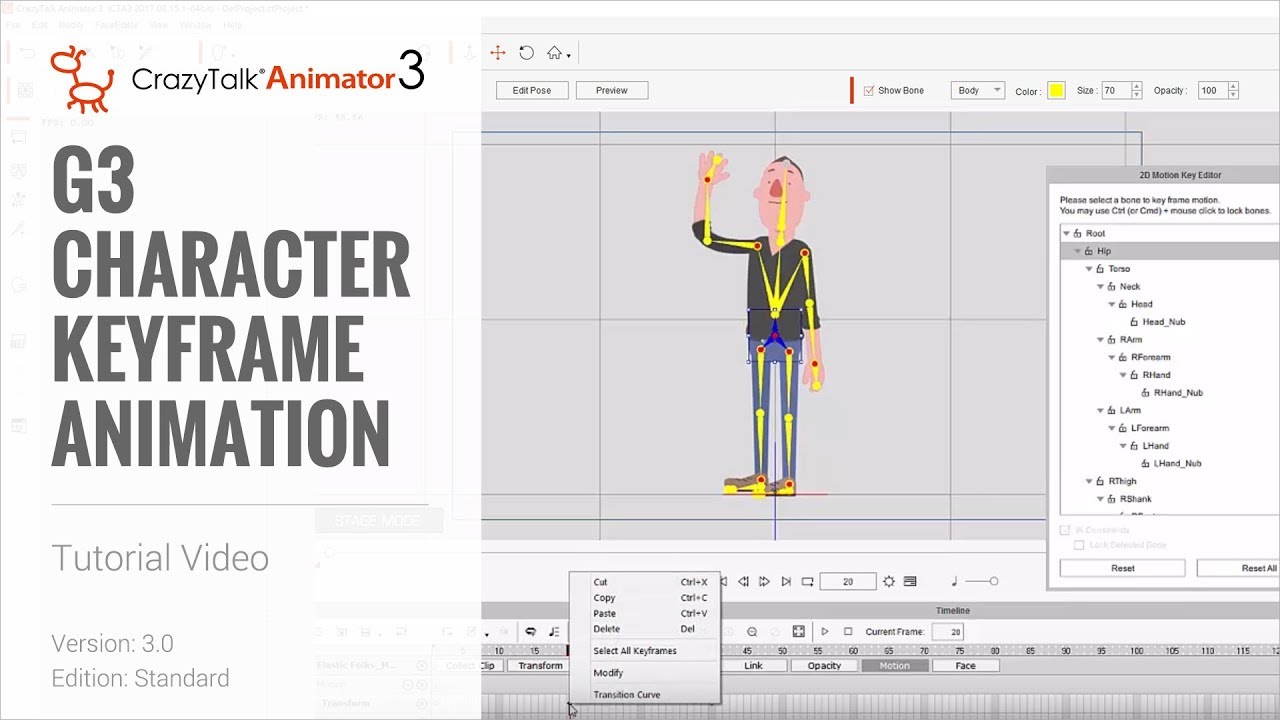The height and width of the screenshot is (720, 1280).
Task: Decrease Opacity with down stepper
Action: click(x=1234, y=94)
